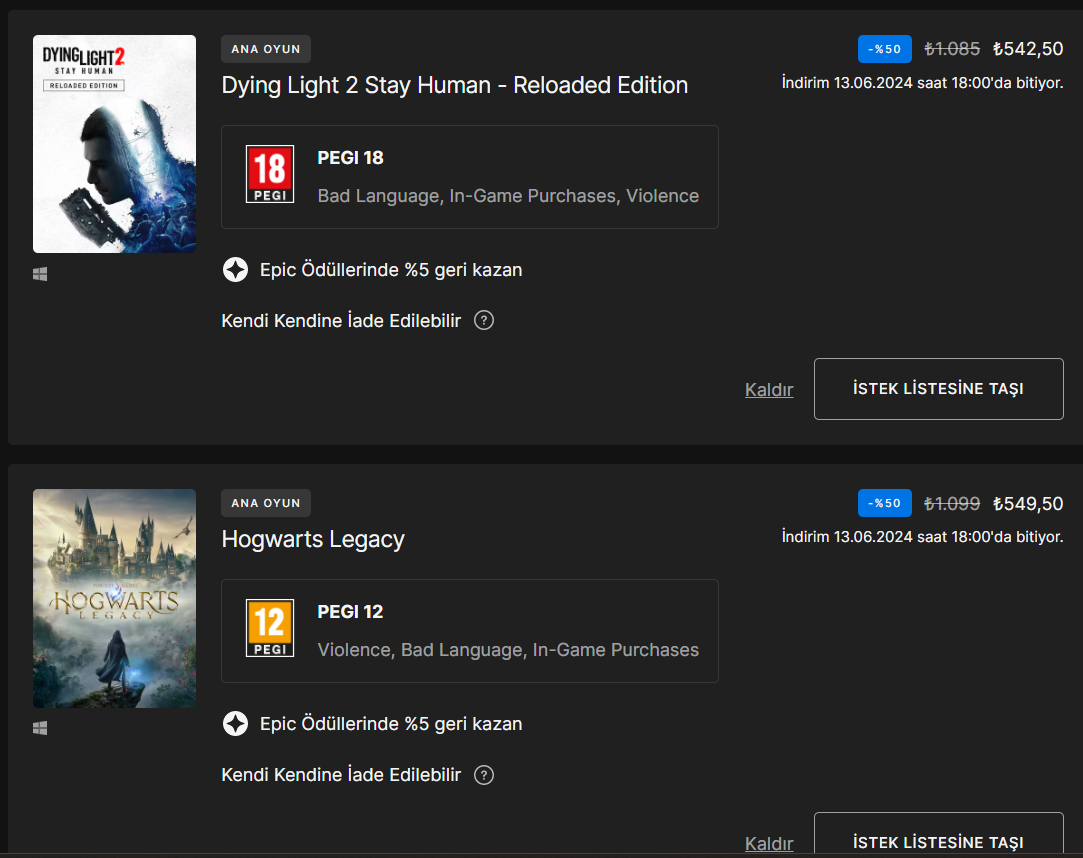Click the PEGI 12 rating badge

click(270, 628)
